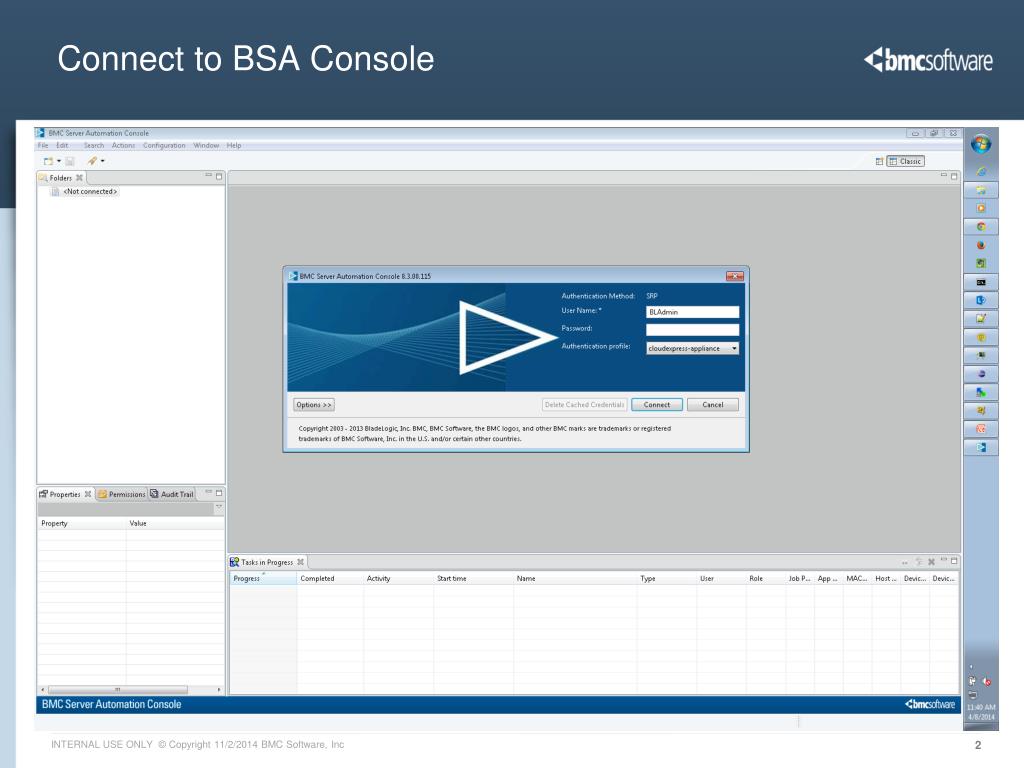Switch to the Audit Trail tab

coord(172,494)
